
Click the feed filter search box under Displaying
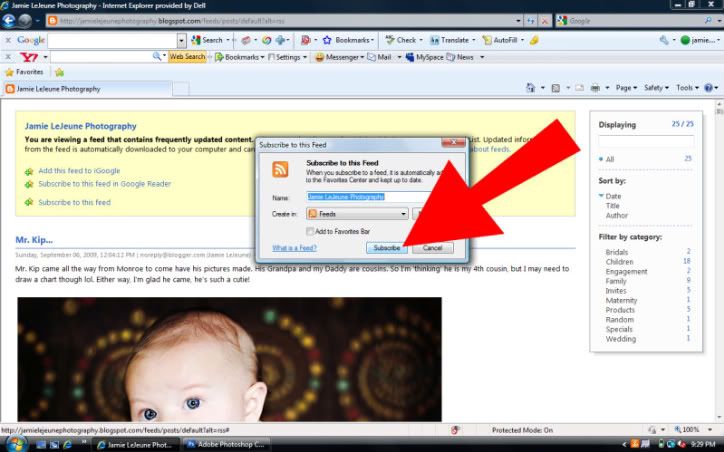tap(646, 141)
